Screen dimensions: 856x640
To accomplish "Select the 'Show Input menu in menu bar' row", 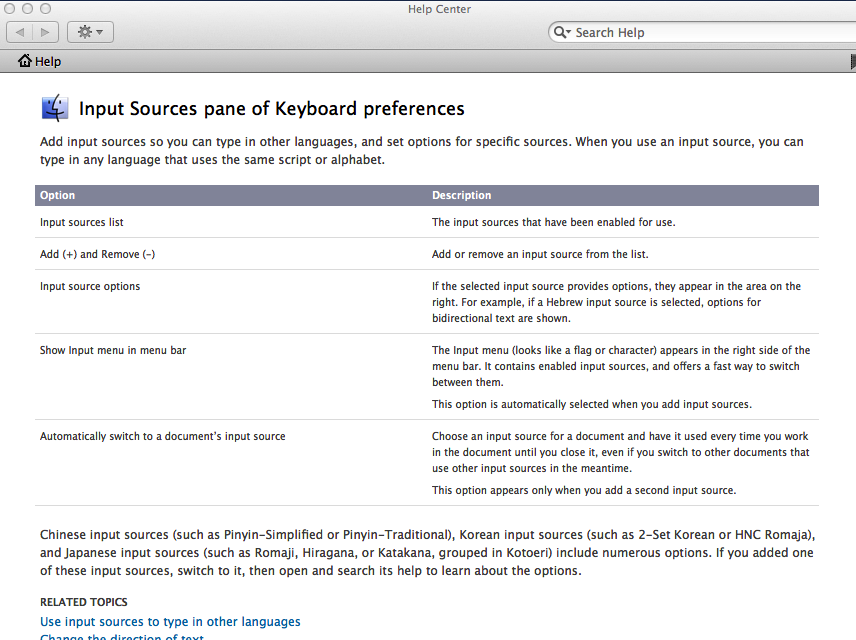I will point(113,350).
